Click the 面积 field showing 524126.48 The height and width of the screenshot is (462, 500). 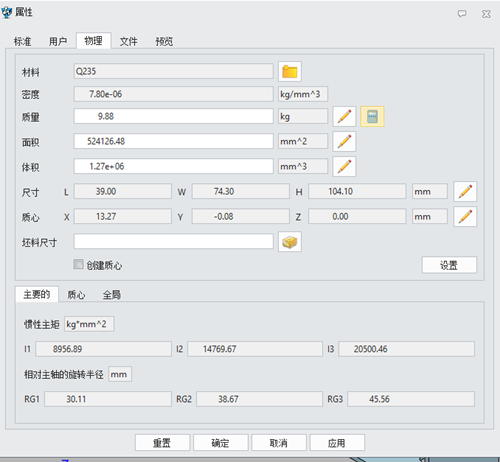point(173,141)
